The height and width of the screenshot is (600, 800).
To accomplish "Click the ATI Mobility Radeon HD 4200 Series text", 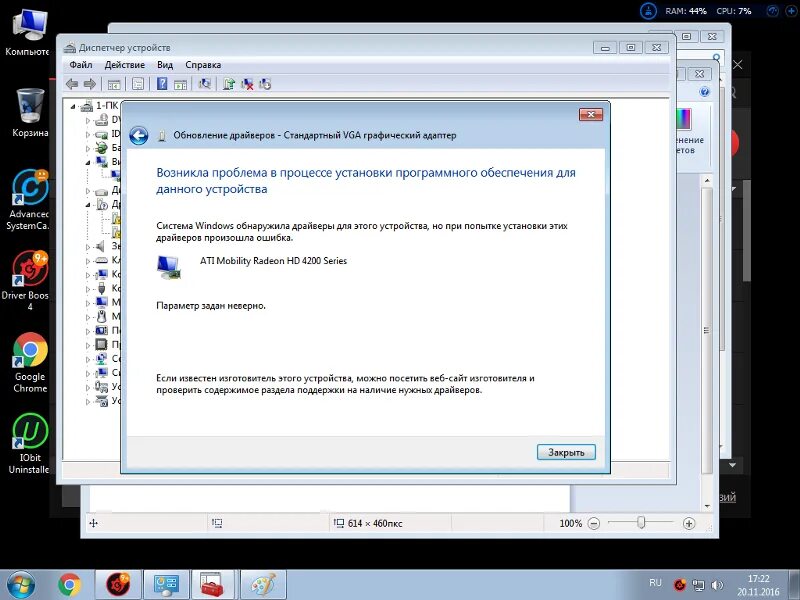I will point(273,261).
